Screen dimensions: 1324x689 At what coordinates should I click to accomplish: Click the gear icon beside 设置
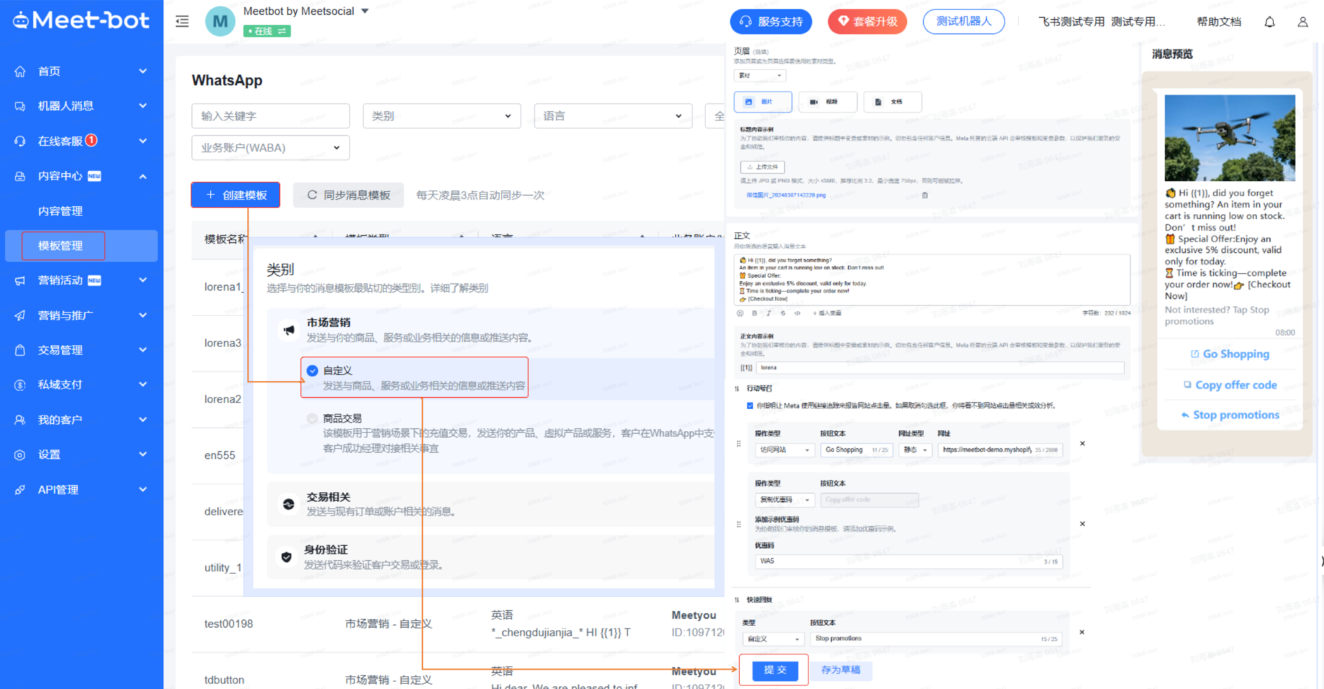click(20, 455)
